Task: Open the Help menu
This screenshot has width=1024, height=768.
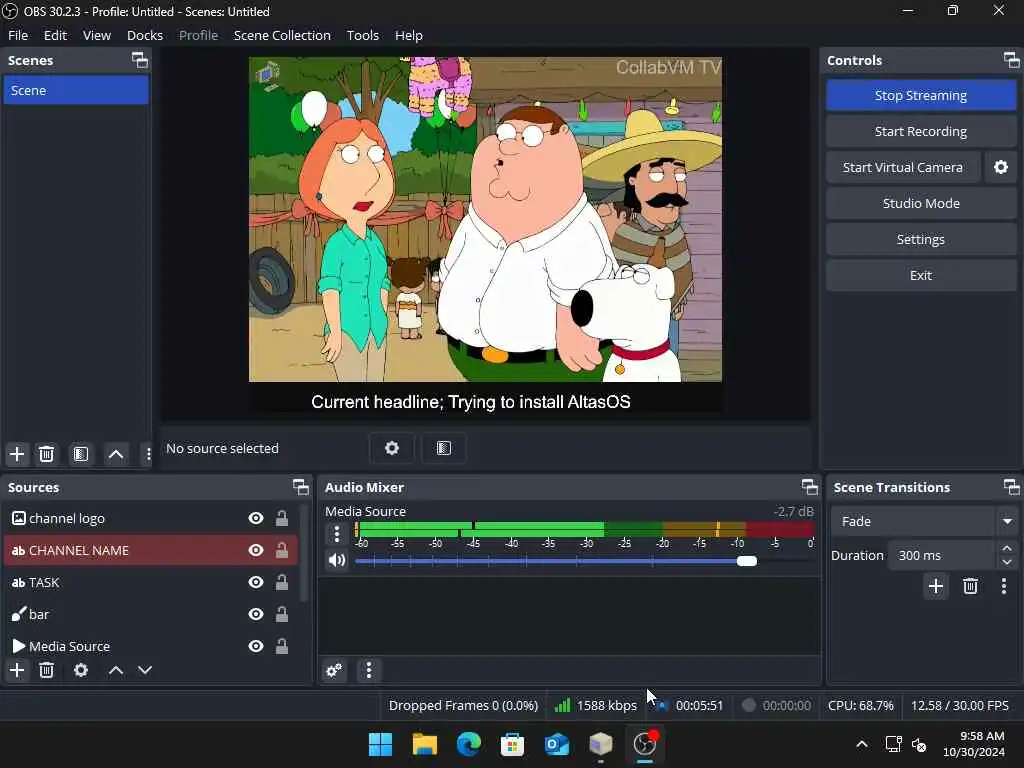Action: (x=409, y=35)
